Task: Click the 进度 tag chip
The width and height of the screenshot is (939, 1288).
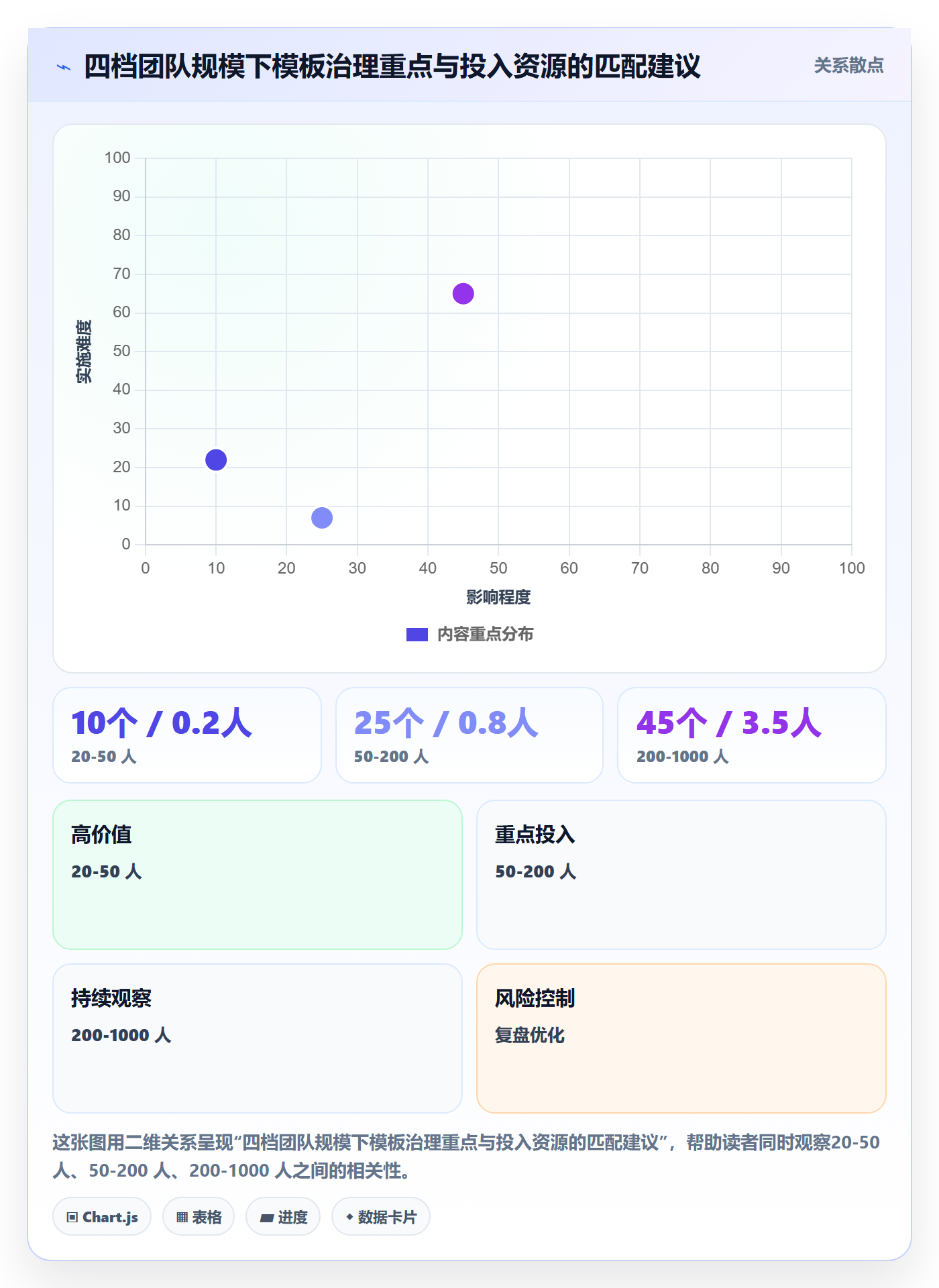Action: [283, 1217]
